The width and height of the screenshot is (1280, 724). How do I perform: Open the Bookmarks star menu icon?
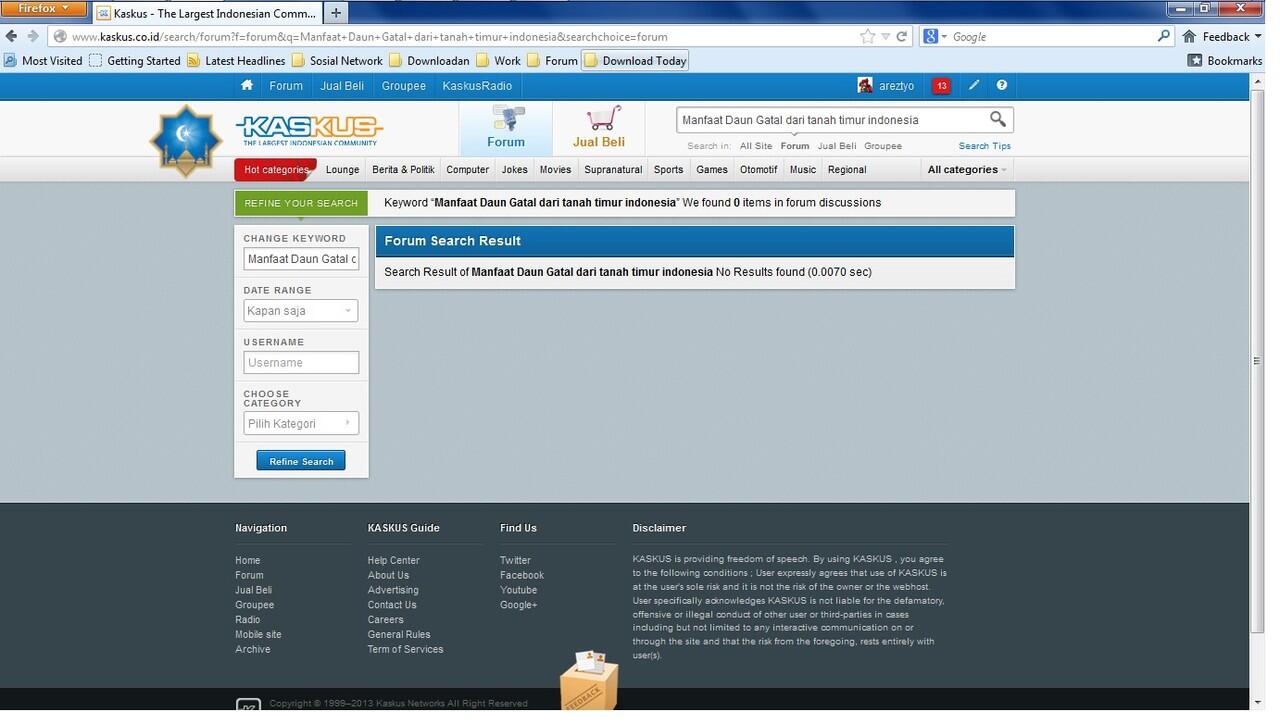[x=1194, y=61]
